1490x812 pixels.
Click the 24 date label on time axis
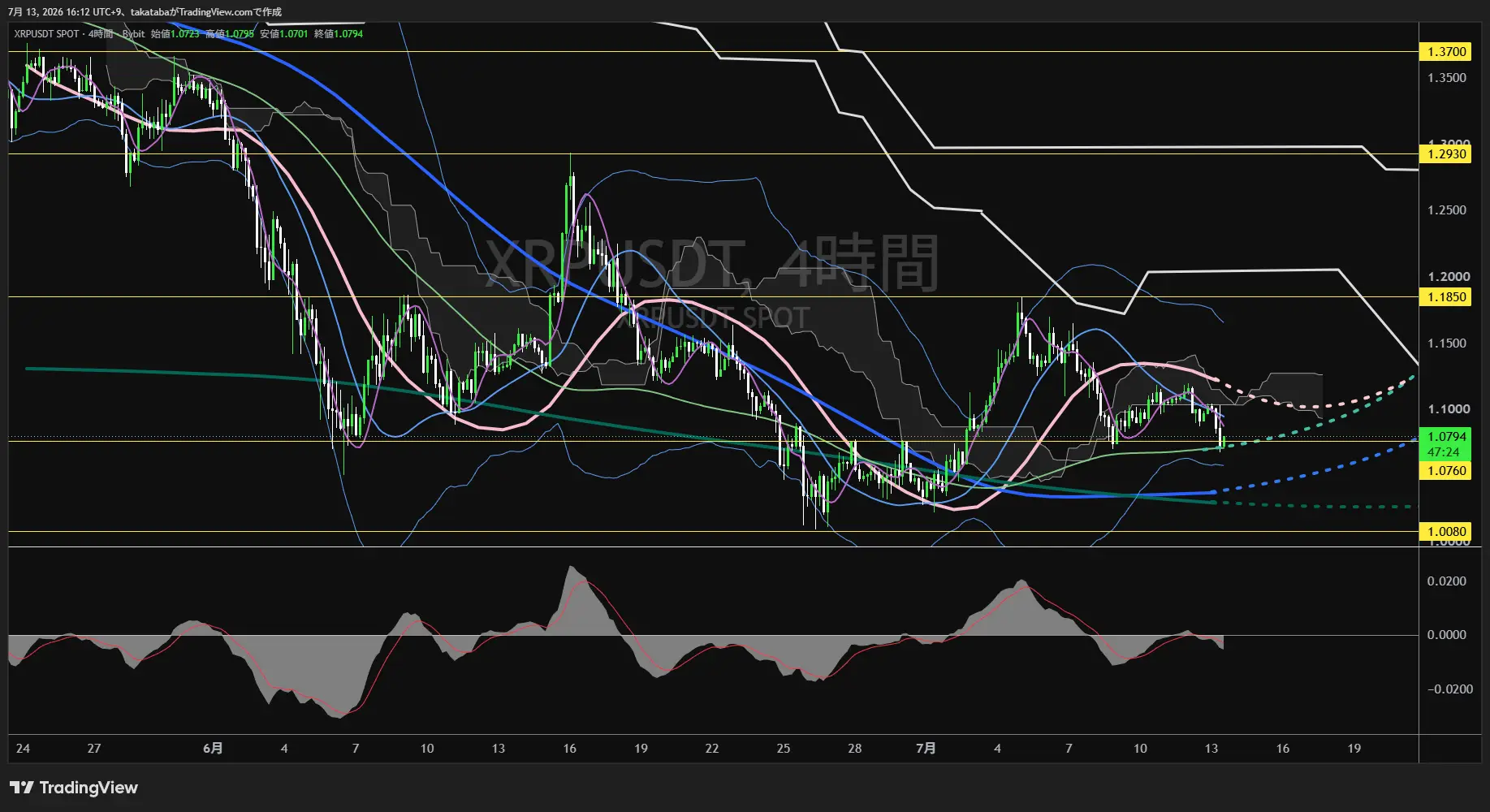[x=23, y=748]
